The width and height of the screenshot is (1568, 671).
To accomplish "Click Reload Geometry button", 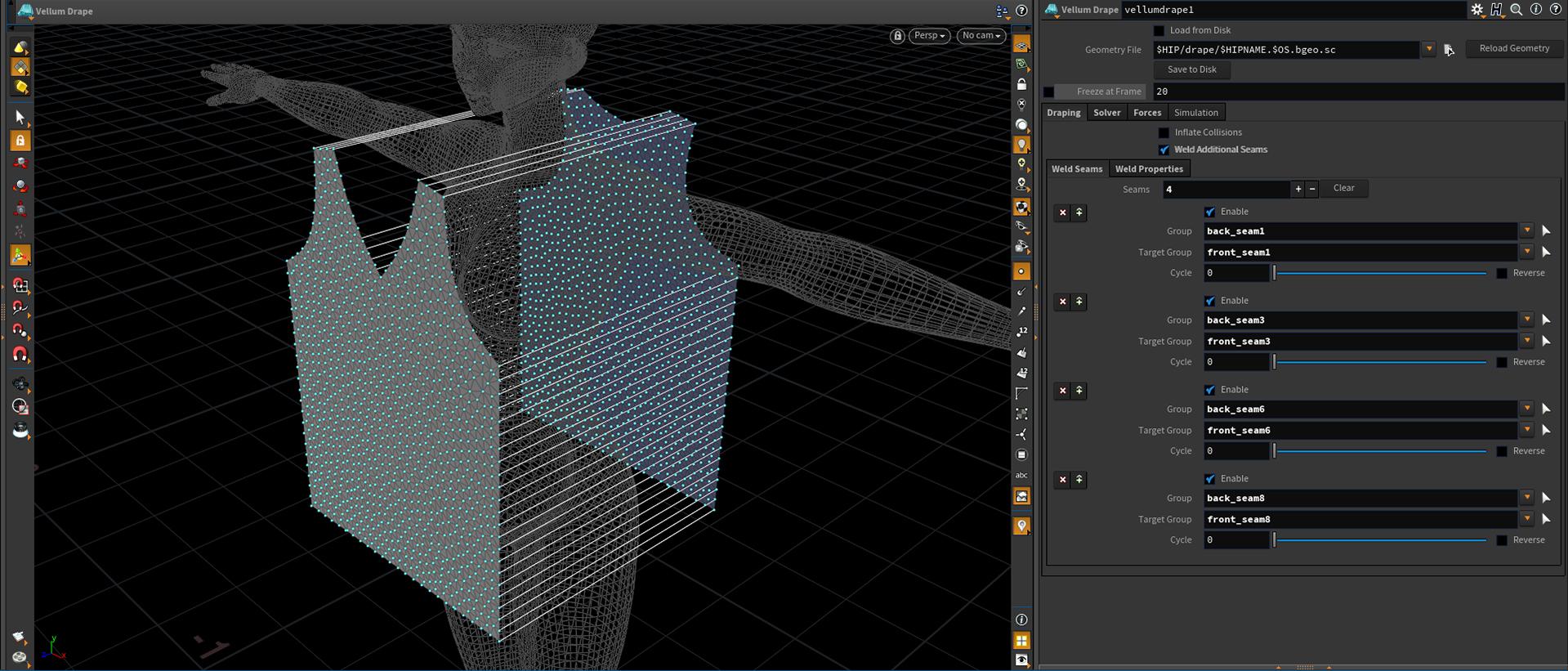I will [x=1514, y=48].
